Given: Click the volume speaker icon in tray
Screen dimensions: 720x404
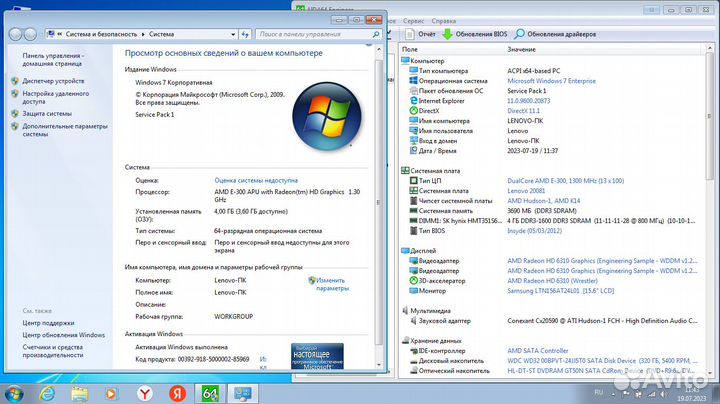Looking at the screenshot, I should coord(663,394).
